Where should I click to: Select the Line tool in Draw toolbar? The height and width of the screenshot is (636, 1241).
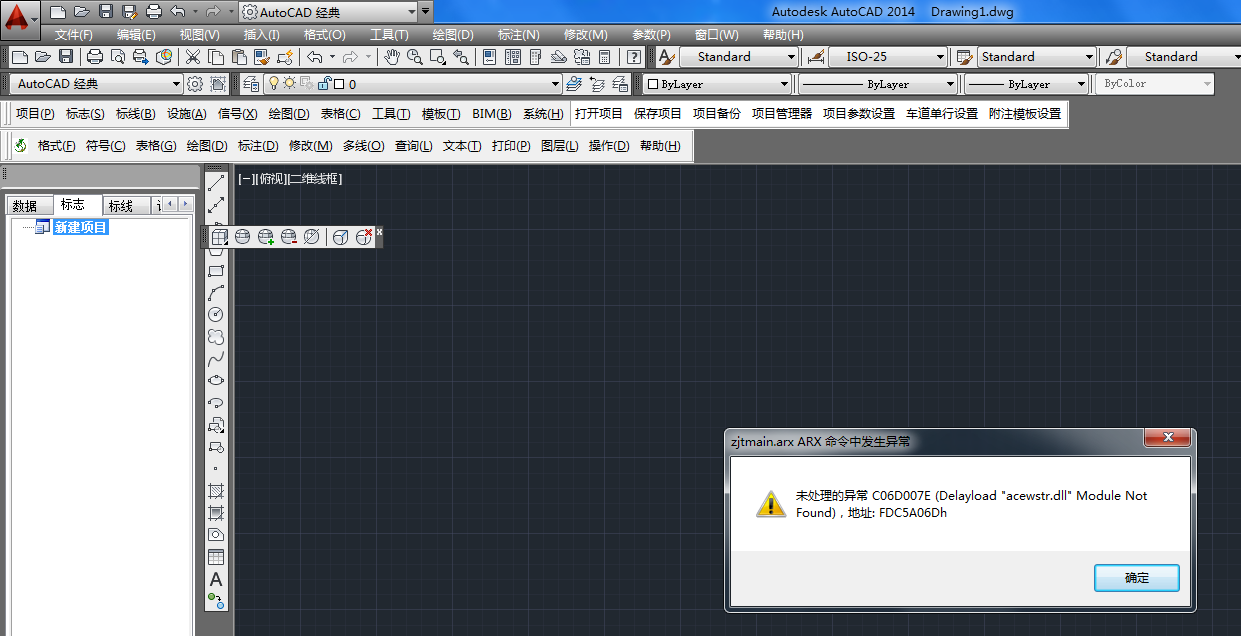[x=216, y=183]
